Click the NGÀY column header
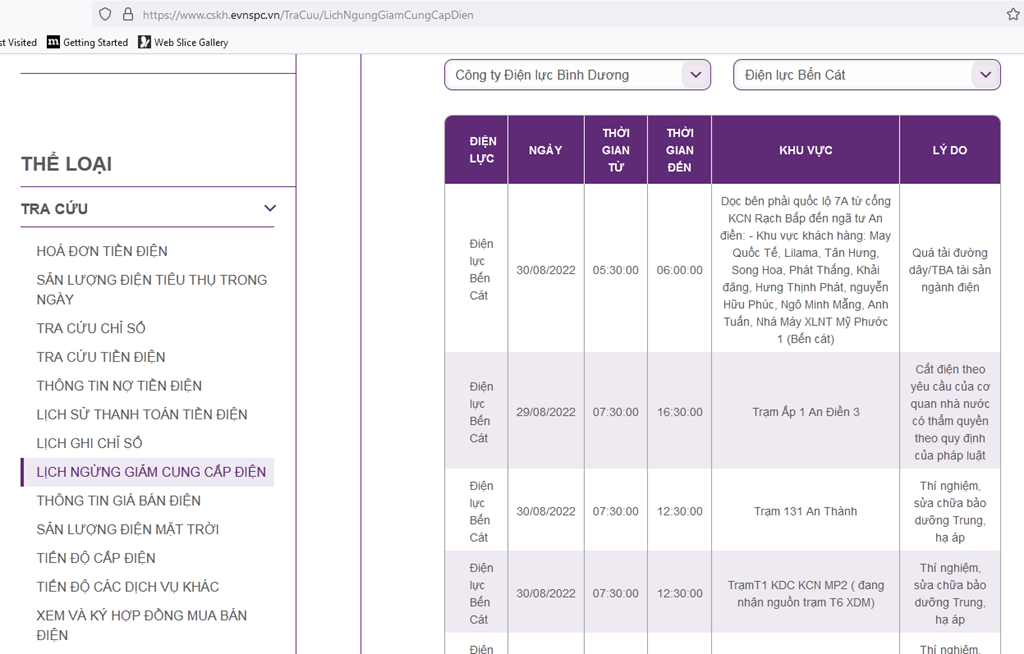Image resolution: width=1024 pixels, height=654 pixels. point(545,150)
